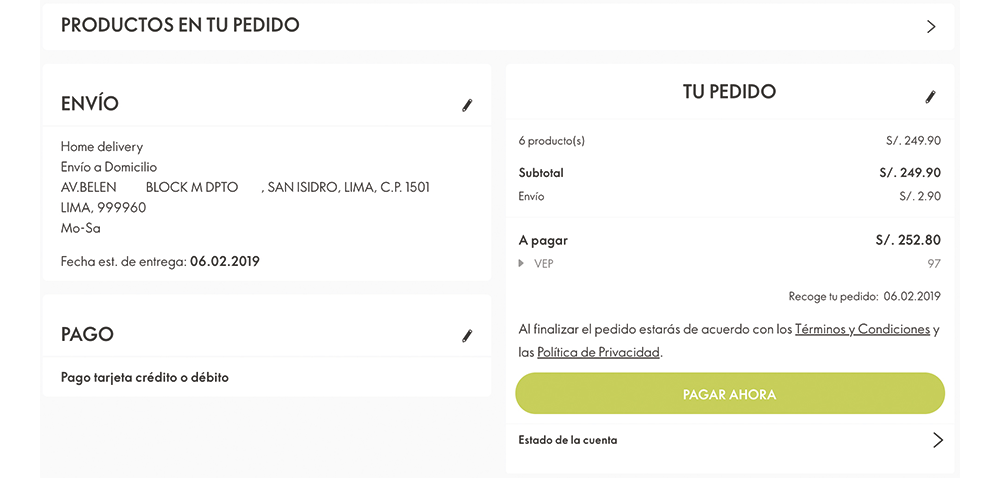
Task: Select Pago tarjeta crédito o débito text
Action: (145, 377)
